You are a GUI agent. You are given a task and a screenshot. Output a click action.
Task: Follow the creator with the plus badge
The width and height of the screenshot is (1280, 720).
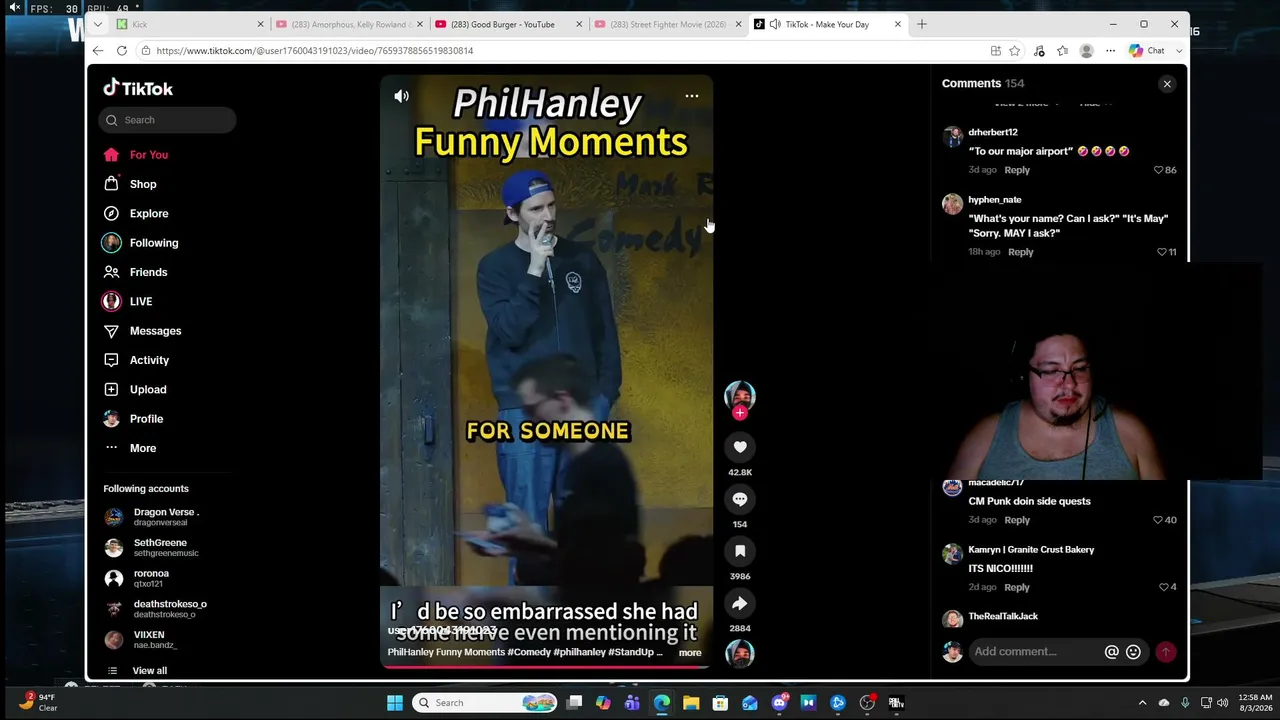pos(740,413)
